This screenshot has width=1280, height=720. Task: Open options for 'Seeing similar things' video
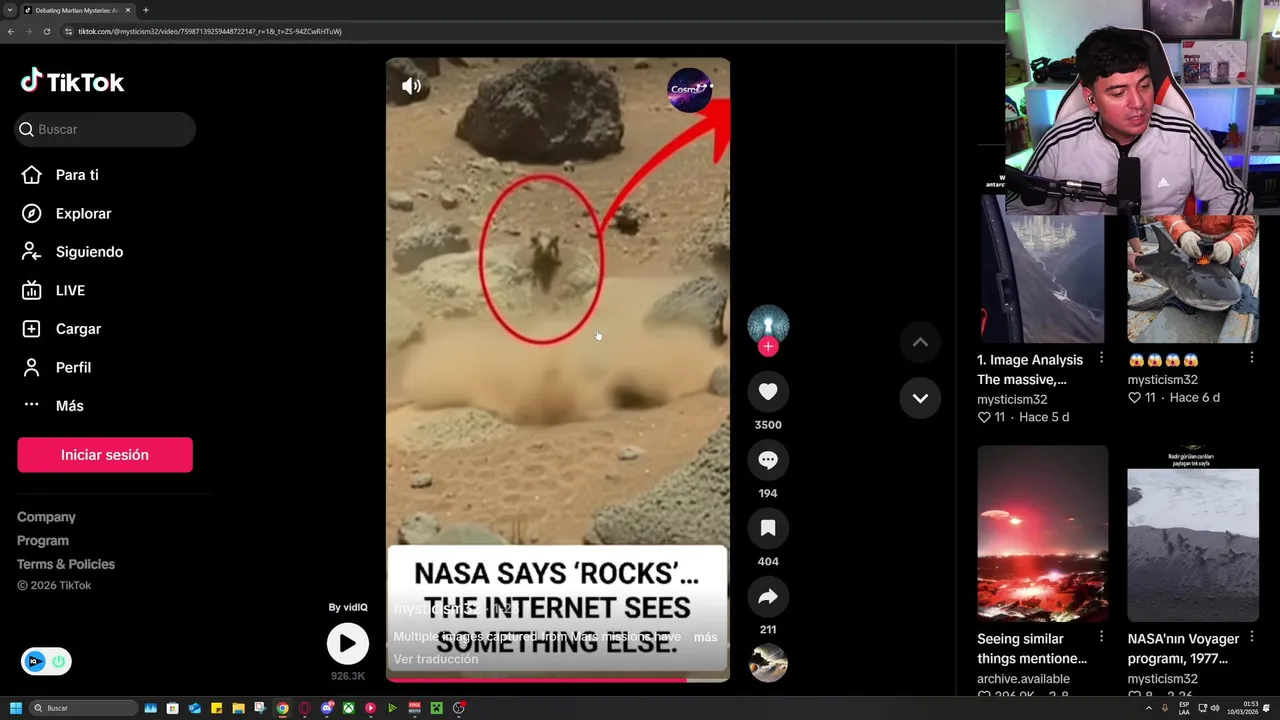1101,637
